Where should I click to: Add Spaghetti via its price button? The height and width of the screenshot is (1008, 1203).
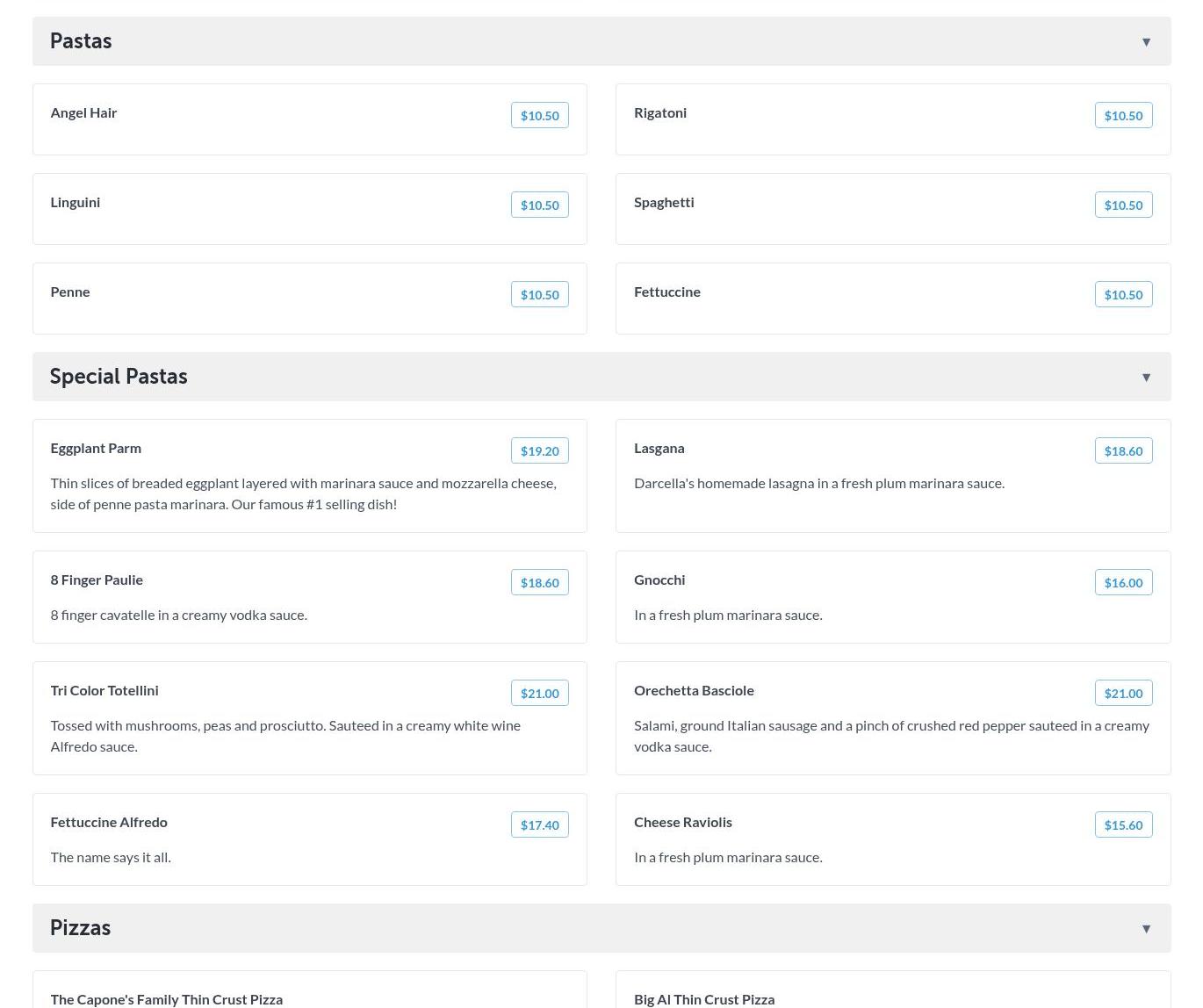(1123, 205)
